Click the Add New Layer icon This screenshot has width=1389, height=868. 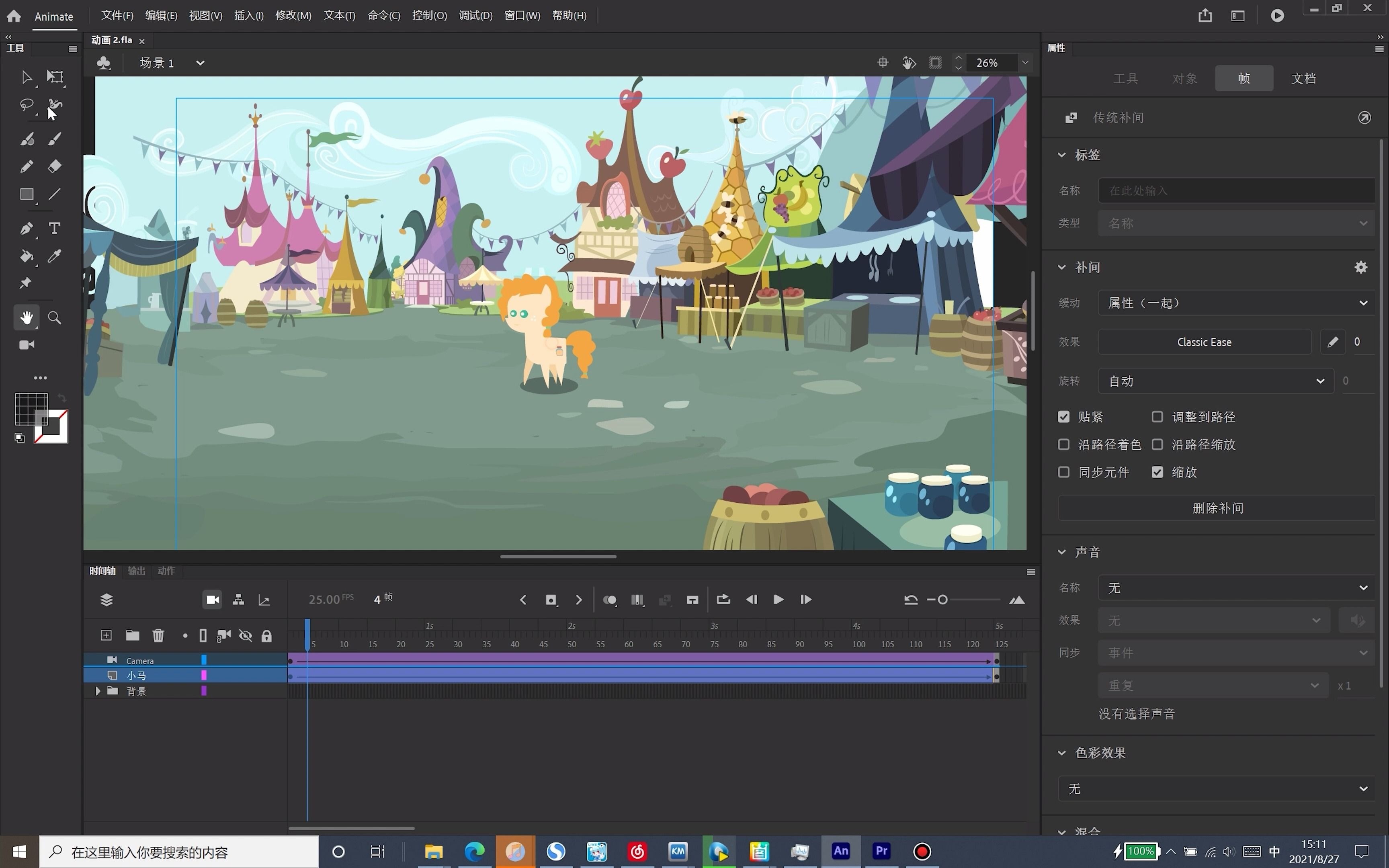106,635
